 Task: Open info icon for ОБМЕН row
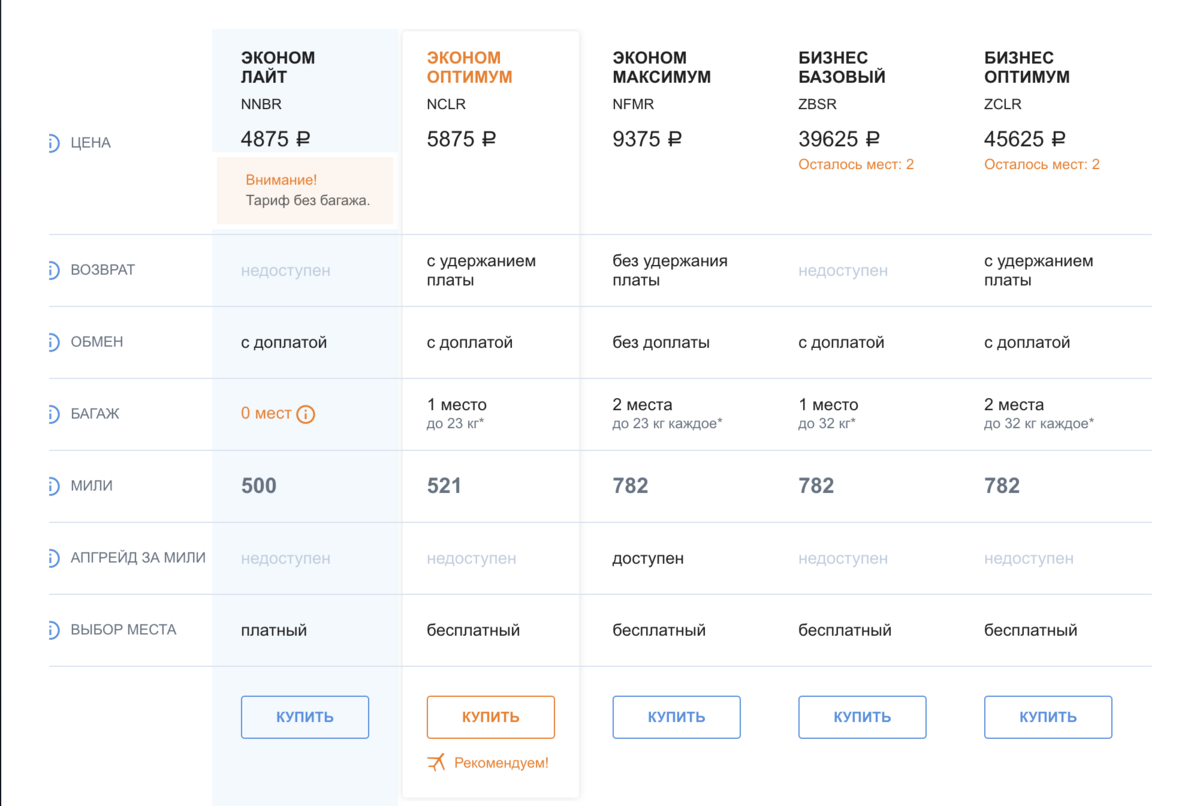(54, 342)
